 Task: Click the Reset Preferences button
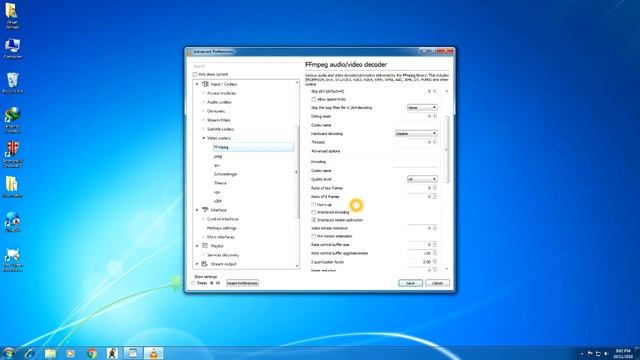pos(242,283)
